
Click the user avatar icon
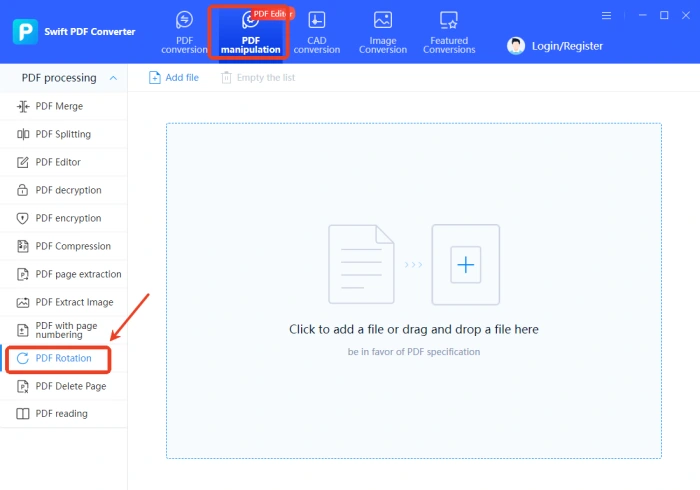point(516,46)
